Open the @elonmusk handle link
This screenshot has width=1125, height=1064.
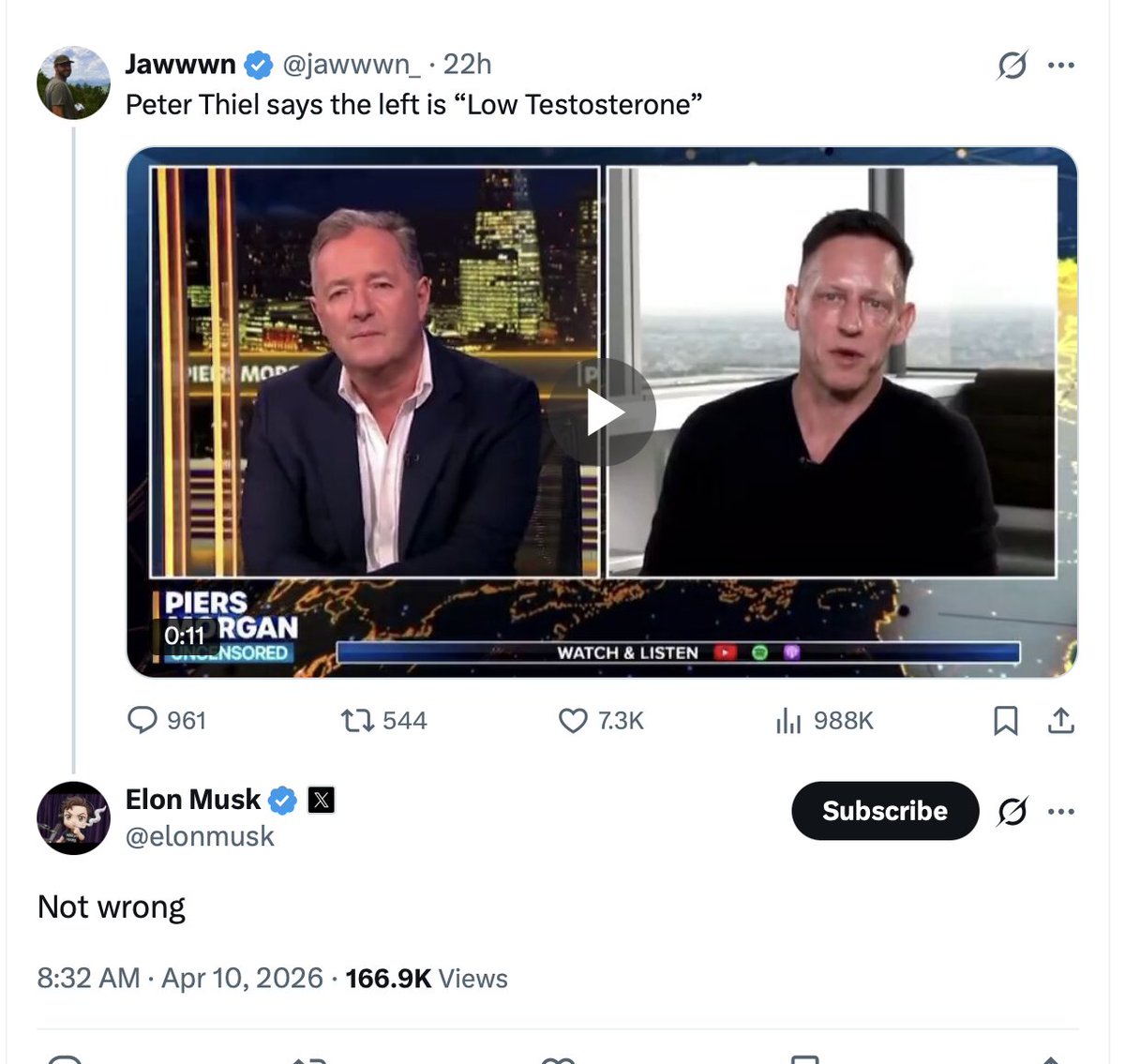point(200,836)
